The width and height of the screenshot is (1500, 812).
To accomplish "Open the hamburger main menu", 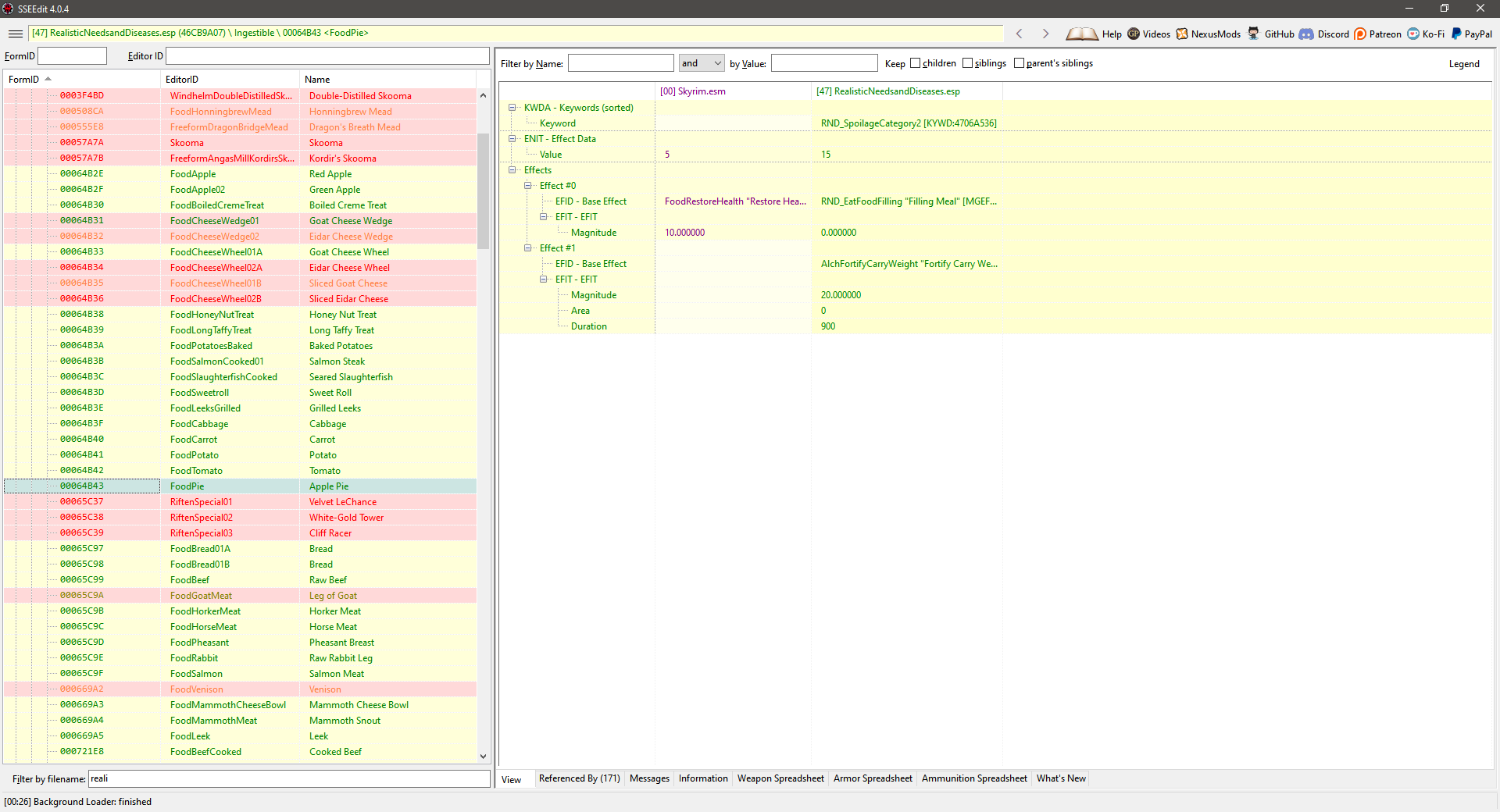I will 16,34.
